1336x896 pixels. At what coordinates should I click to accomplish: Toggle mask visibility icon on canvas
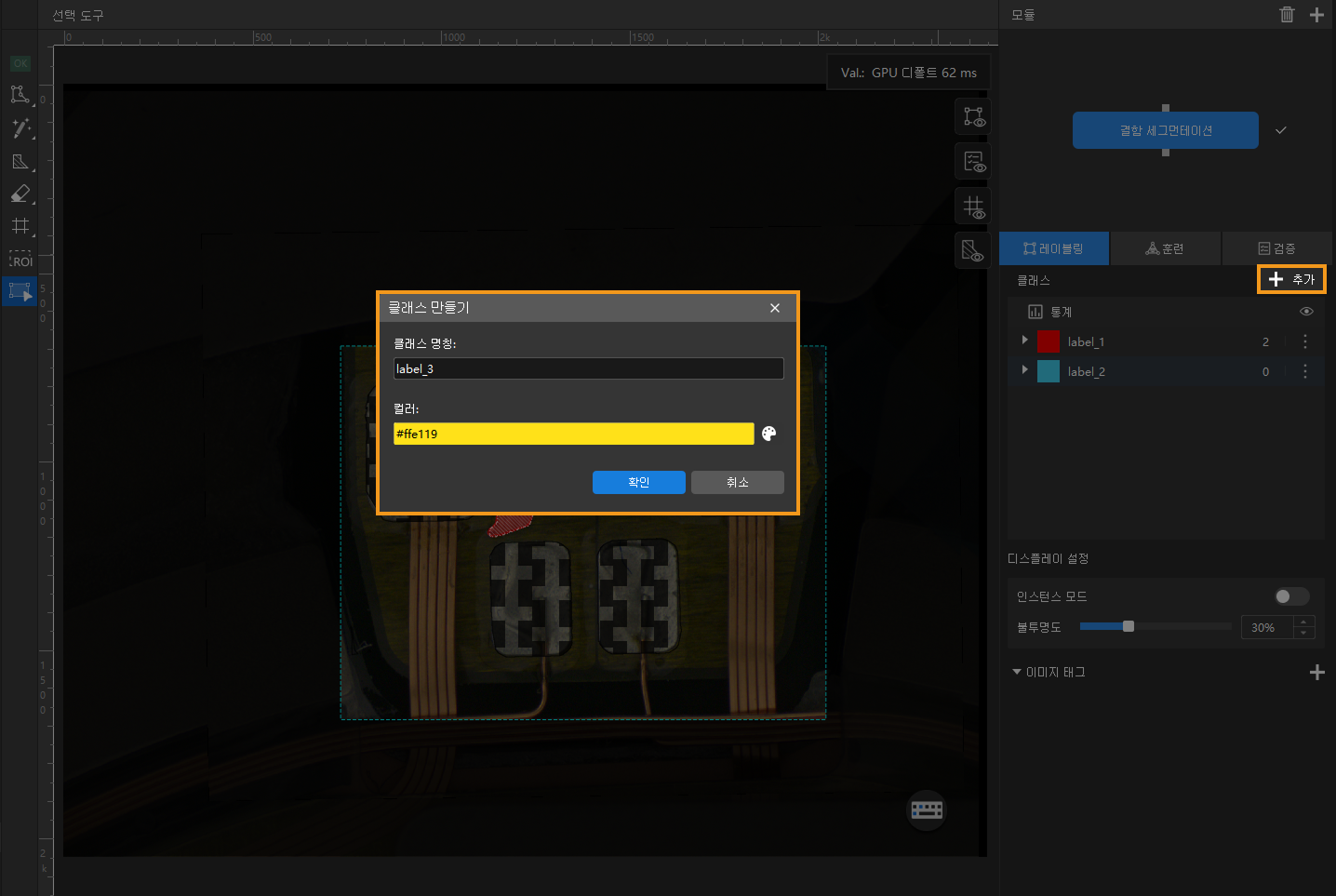(x=973, y=250)
